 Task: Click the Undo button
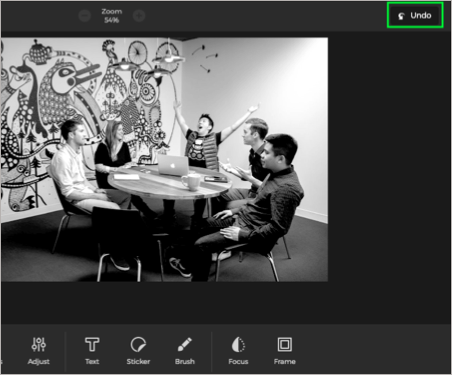[x=415, y=15]
